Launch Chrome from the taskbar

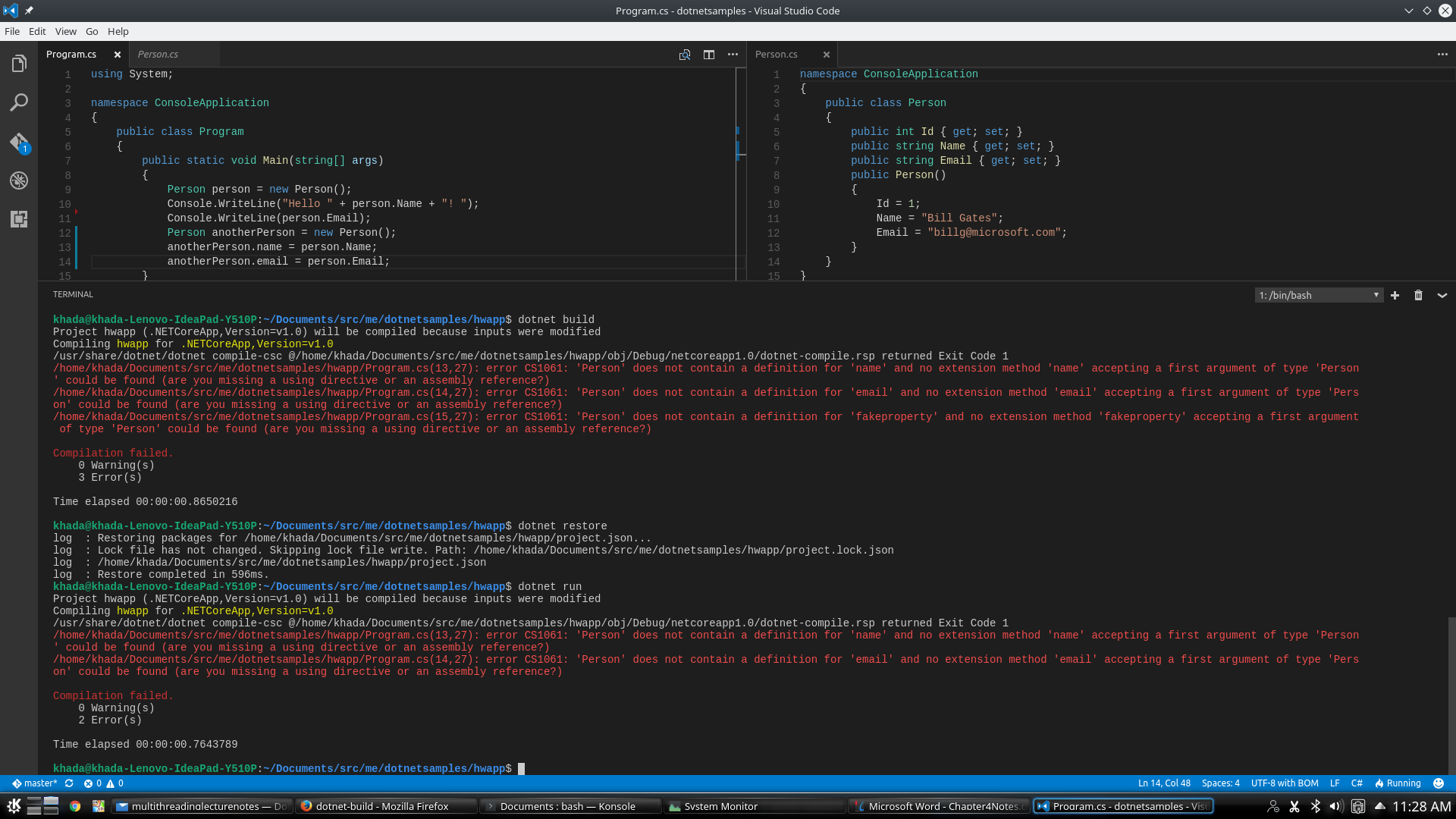(x=75, y=806)
